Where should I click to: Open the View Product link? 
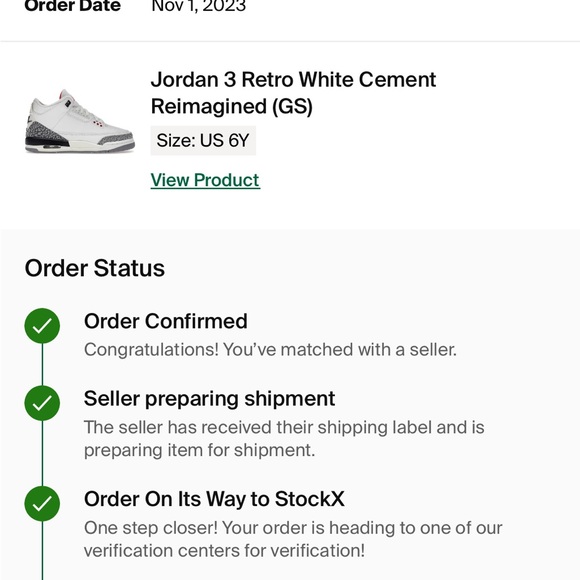coord(205,181)
